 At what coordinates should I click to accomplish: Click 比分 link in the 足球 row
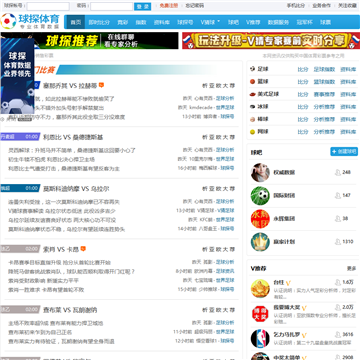pyautogui.click(x=303, y=69)
